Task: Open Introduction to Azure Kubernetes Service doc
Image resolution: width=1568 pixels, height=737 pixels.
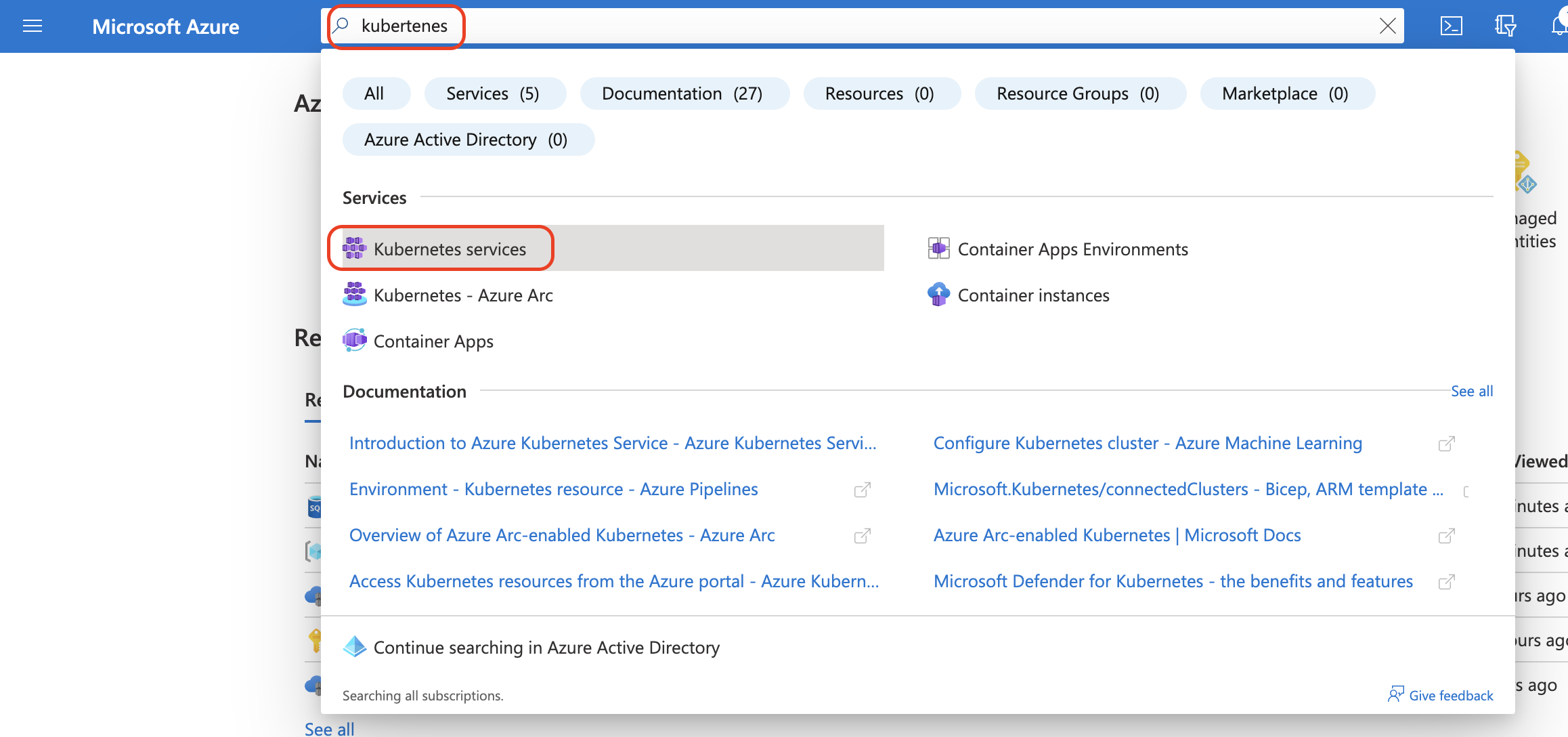Action: coord(612,443)
